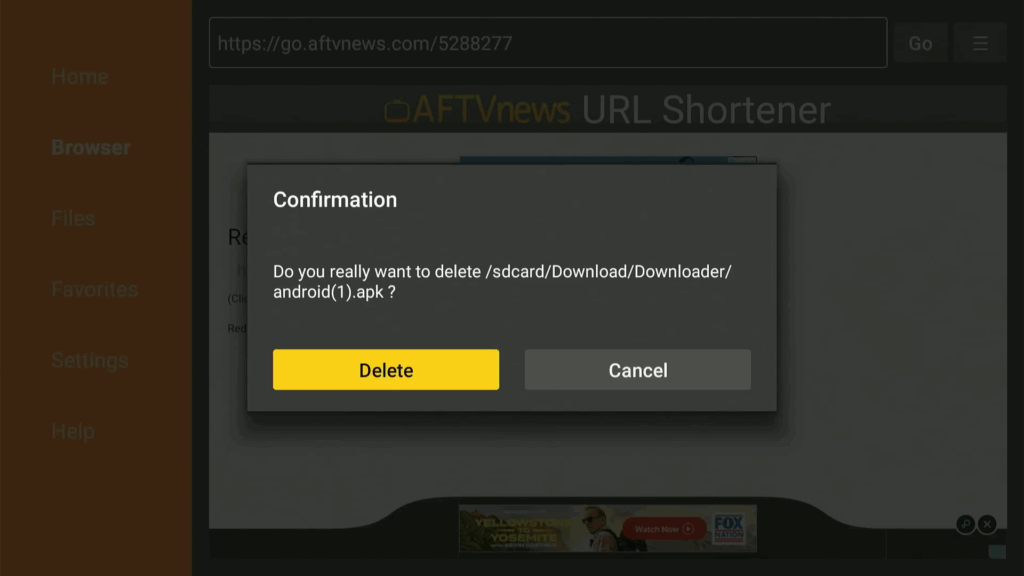This screenshot has height=576, width=1024.
Task: Open Settings from the sidebar
Action: (89, 360)
